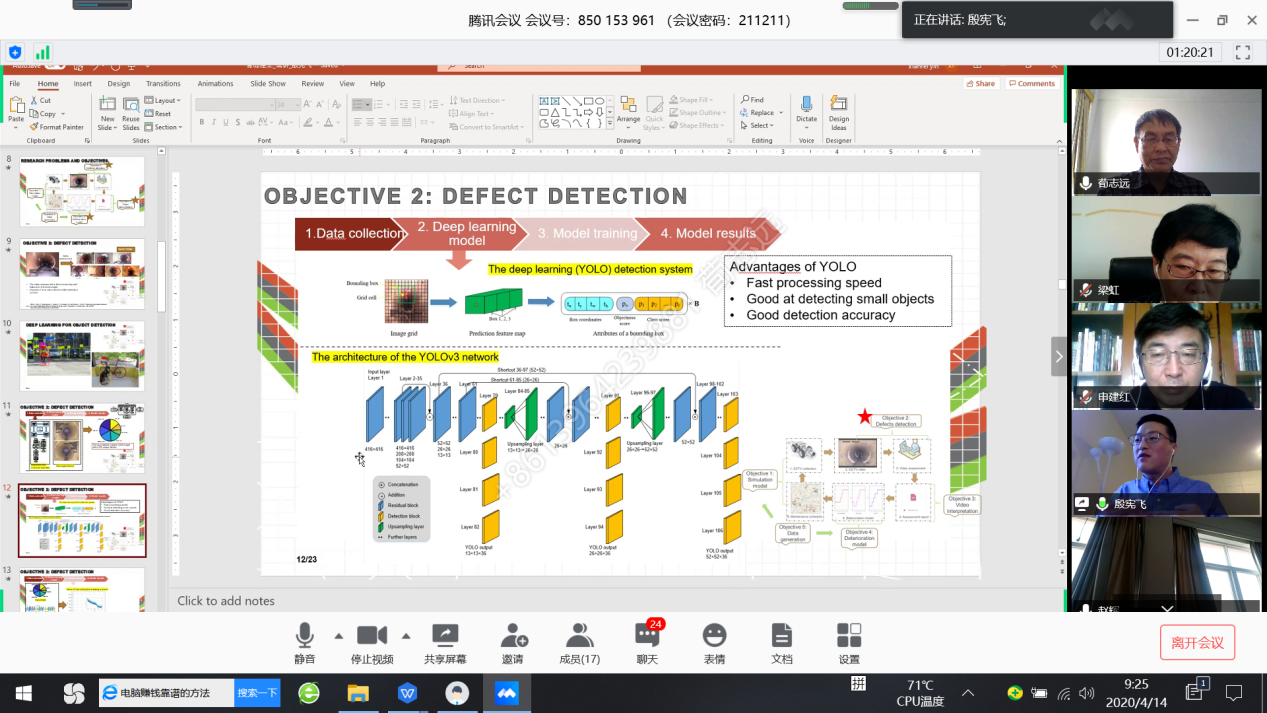The width and height of the screenshot is (1267, 713).
Task: Click the 搜索一下 search button in taskbar
Action: (257, 692)
